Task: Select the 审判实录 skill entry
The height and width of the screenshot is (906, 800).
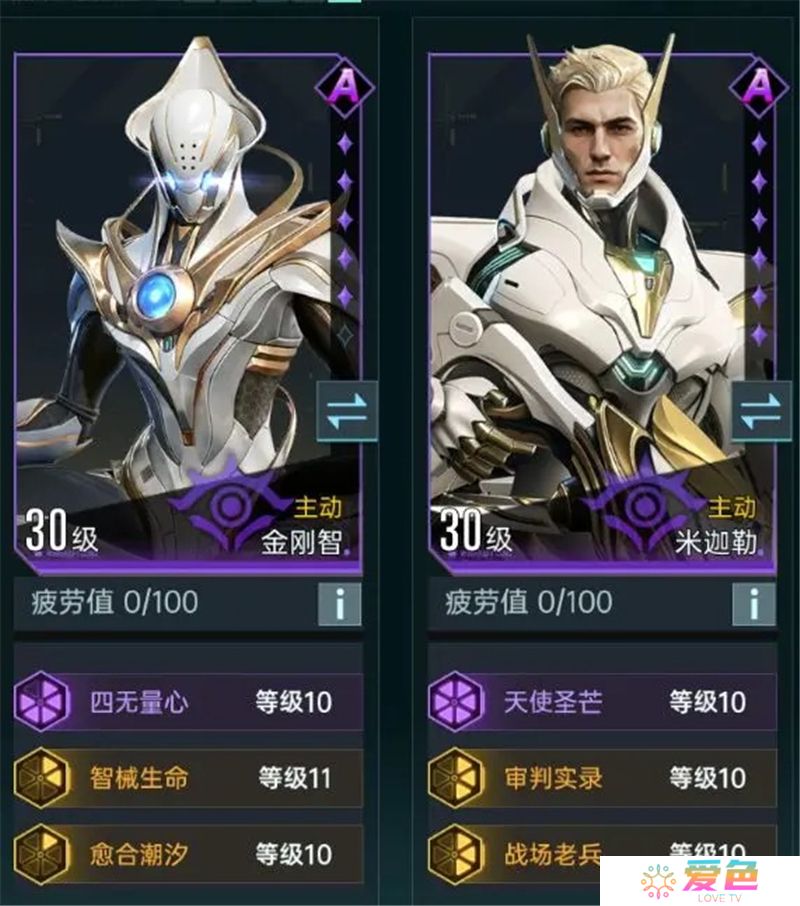Action: pyautogui.click(x=602, y=778)
